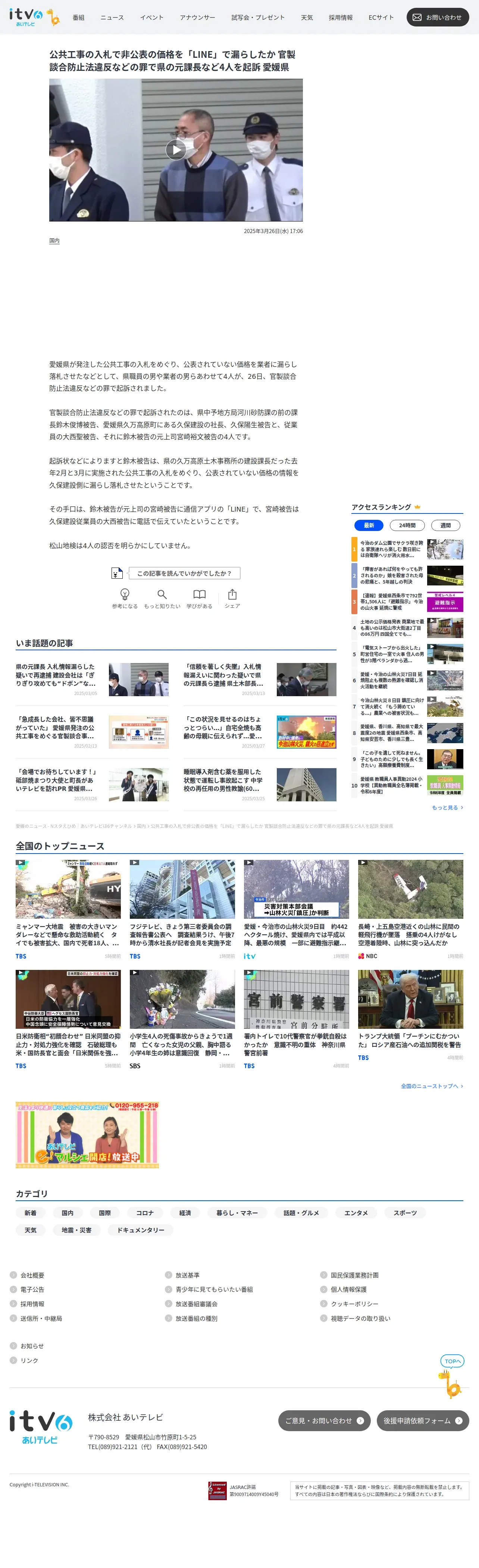479x1568 pixels.
Task: Open ミャンマー大地震 top news thumbnail
Action: coord(68,889)
